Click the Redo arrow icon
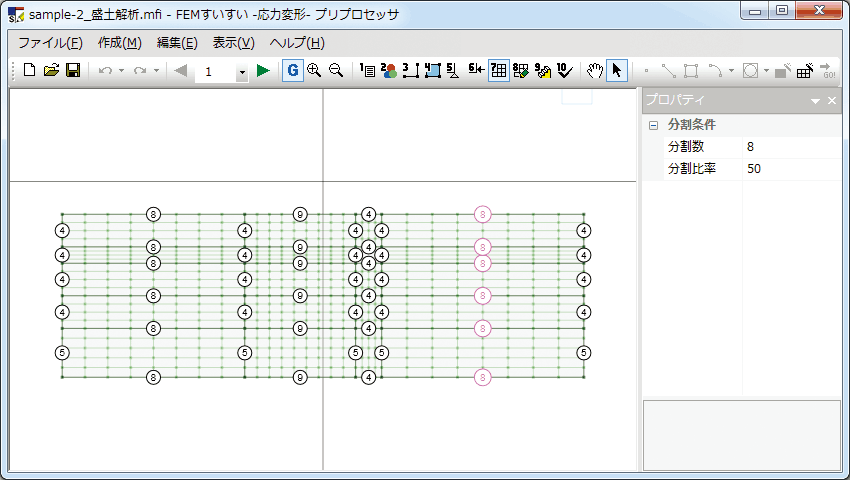 point(140,71)
